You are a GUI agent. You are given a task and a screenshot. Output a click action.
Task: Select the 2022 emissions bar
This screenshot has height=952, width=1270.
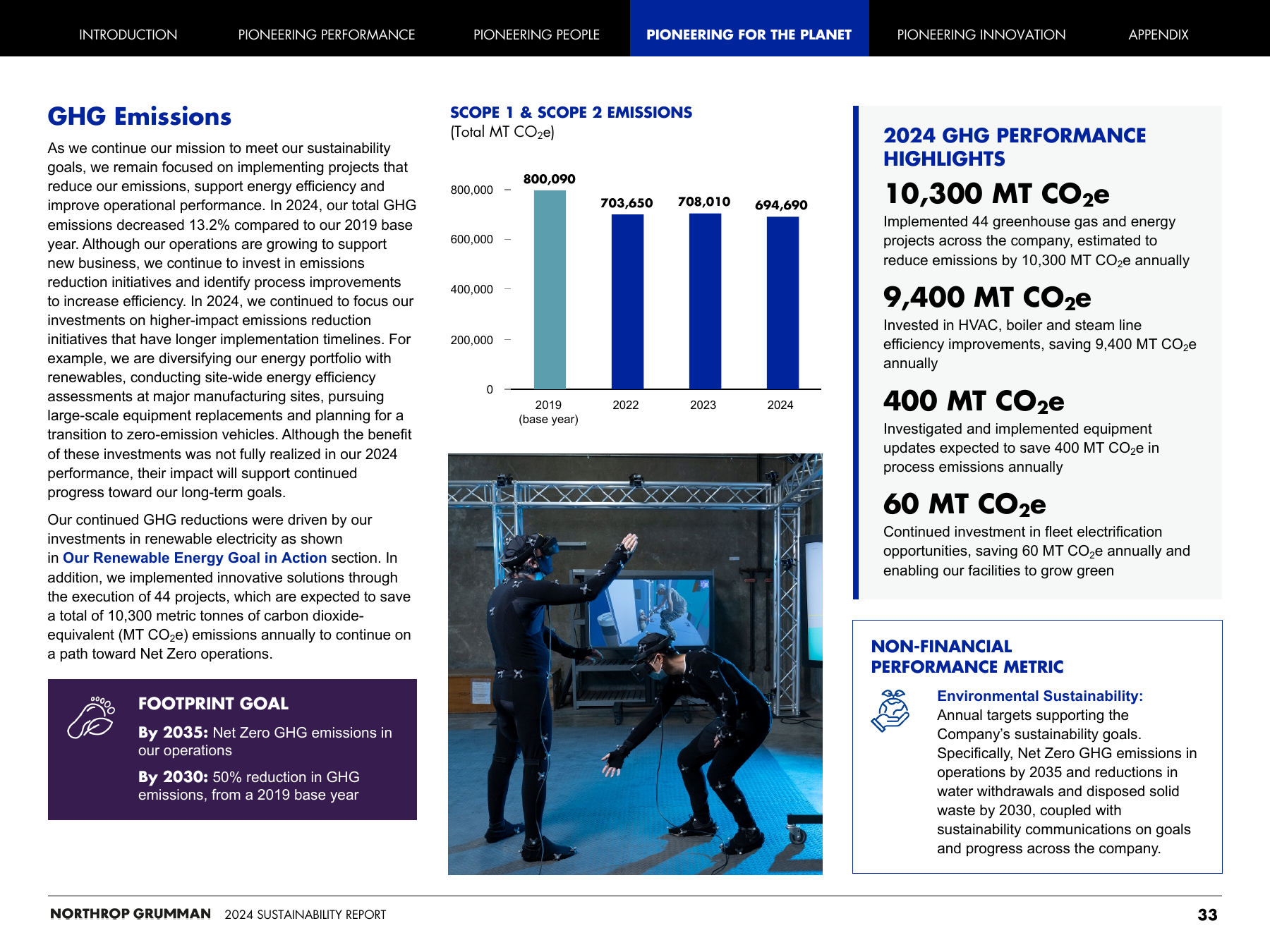(627, 302)
